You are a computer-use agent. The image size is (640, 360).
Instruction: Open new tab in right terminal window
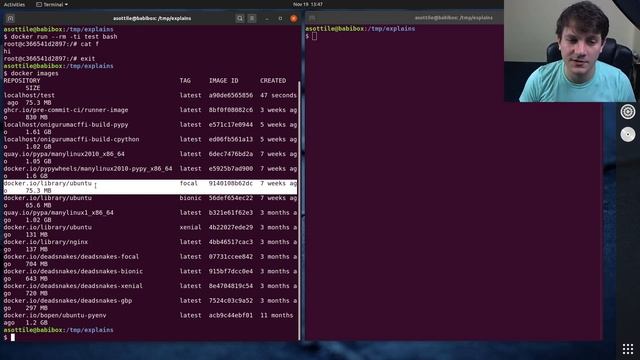pyautogui.click(x=312, y=18)
